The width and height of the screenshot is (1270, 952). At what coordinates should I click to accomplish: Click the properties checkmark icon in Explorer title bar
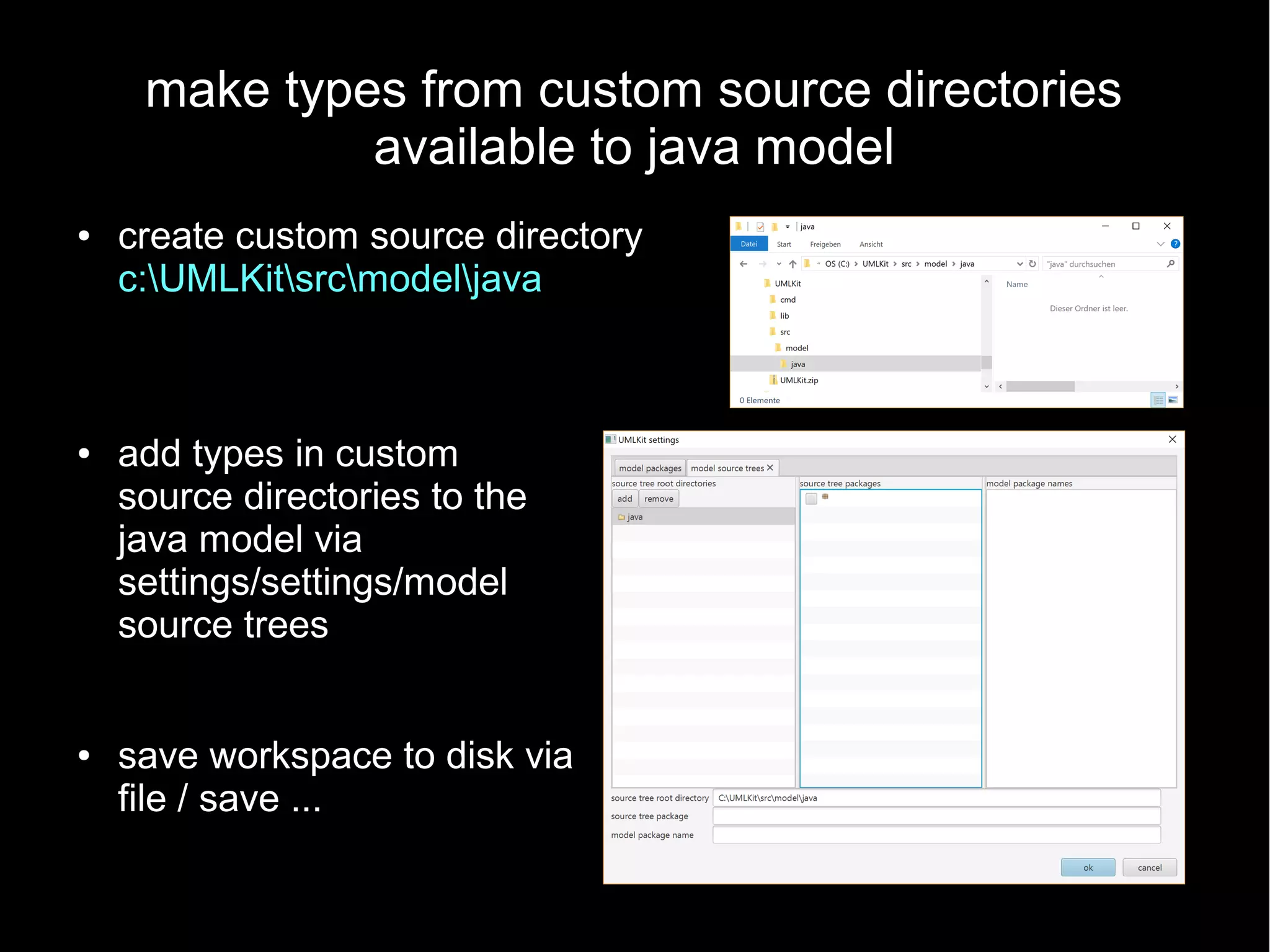[760, 226]
